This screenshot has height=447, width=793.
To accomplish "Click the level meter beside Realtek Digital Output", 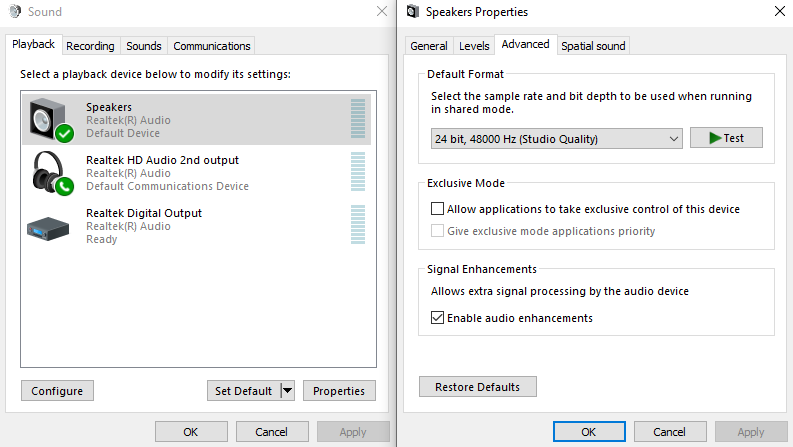I will pos(358,225).
